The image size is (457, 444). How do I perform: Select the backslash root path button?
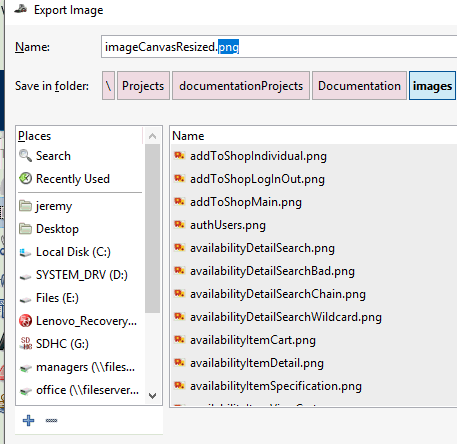point(108,86)
